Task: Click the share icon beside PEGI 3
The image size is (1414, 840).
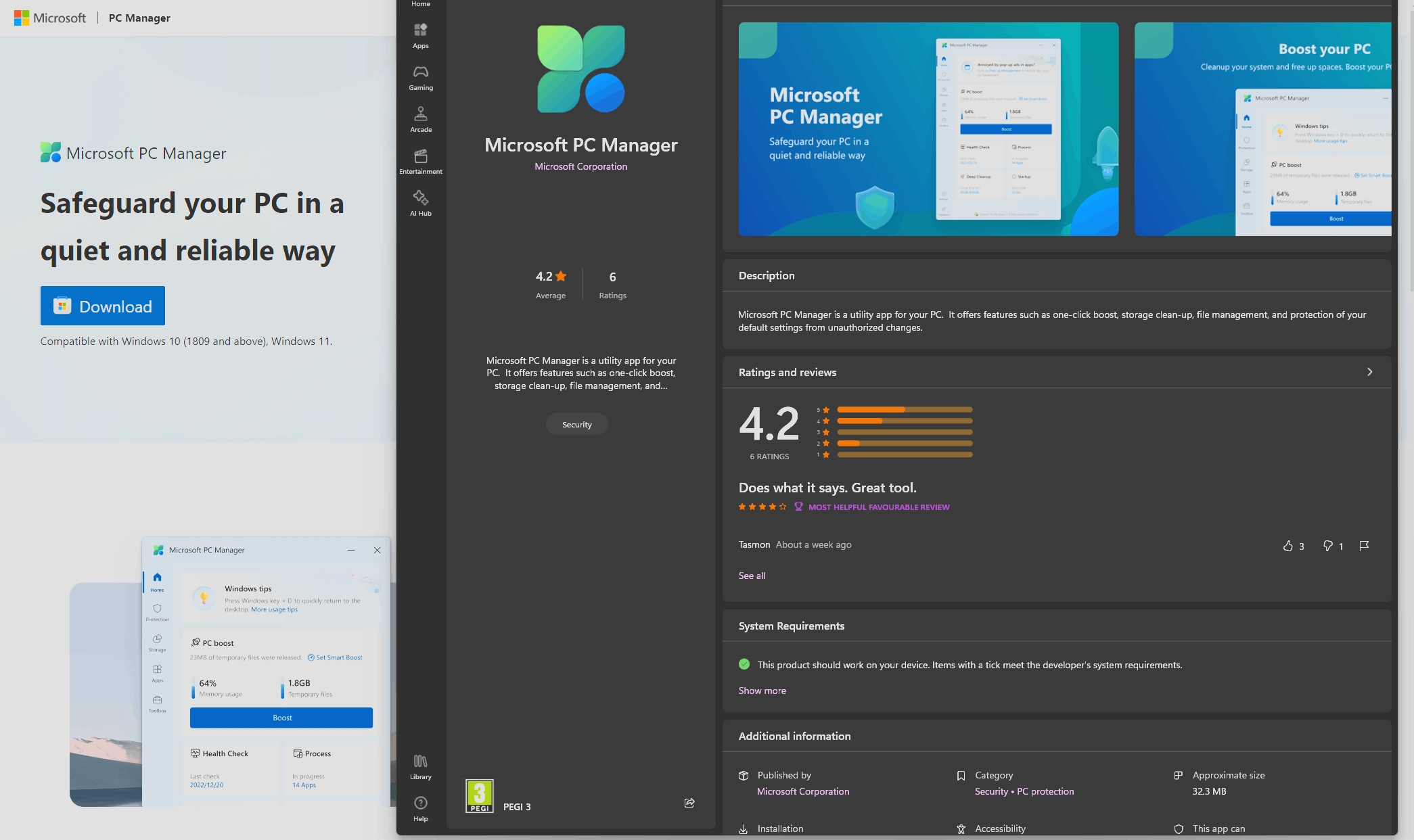Action: point(689,803)
